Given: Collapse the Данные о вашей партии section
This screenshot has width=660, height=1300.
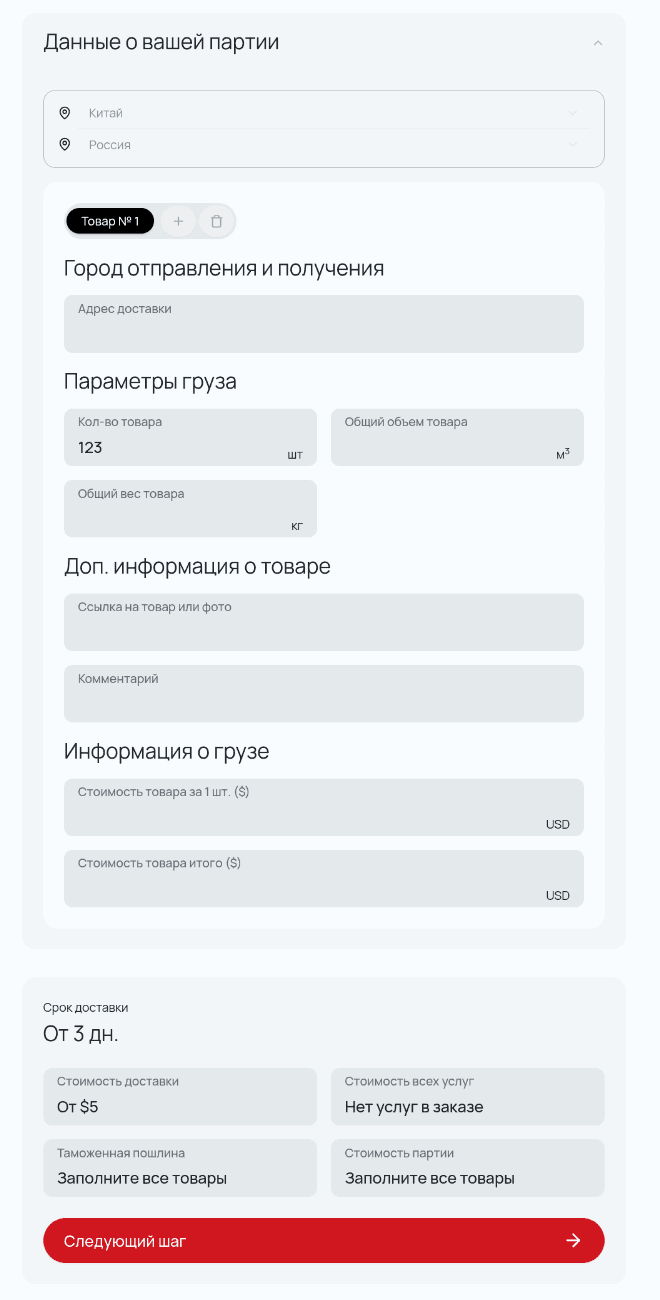Looking at the screenshot, I should click(x=598, y=43).
